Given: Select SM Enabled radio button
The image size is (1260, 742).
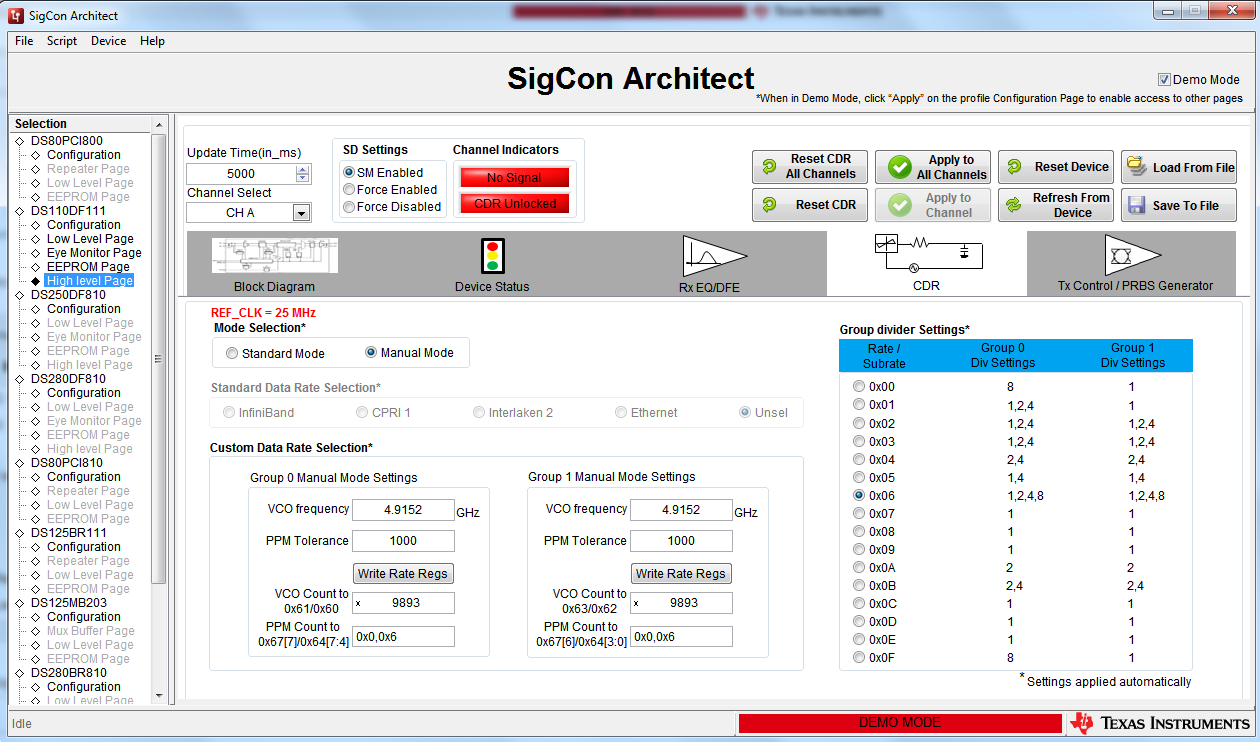Looking at the screenshot, I should (x=349, y=172).
